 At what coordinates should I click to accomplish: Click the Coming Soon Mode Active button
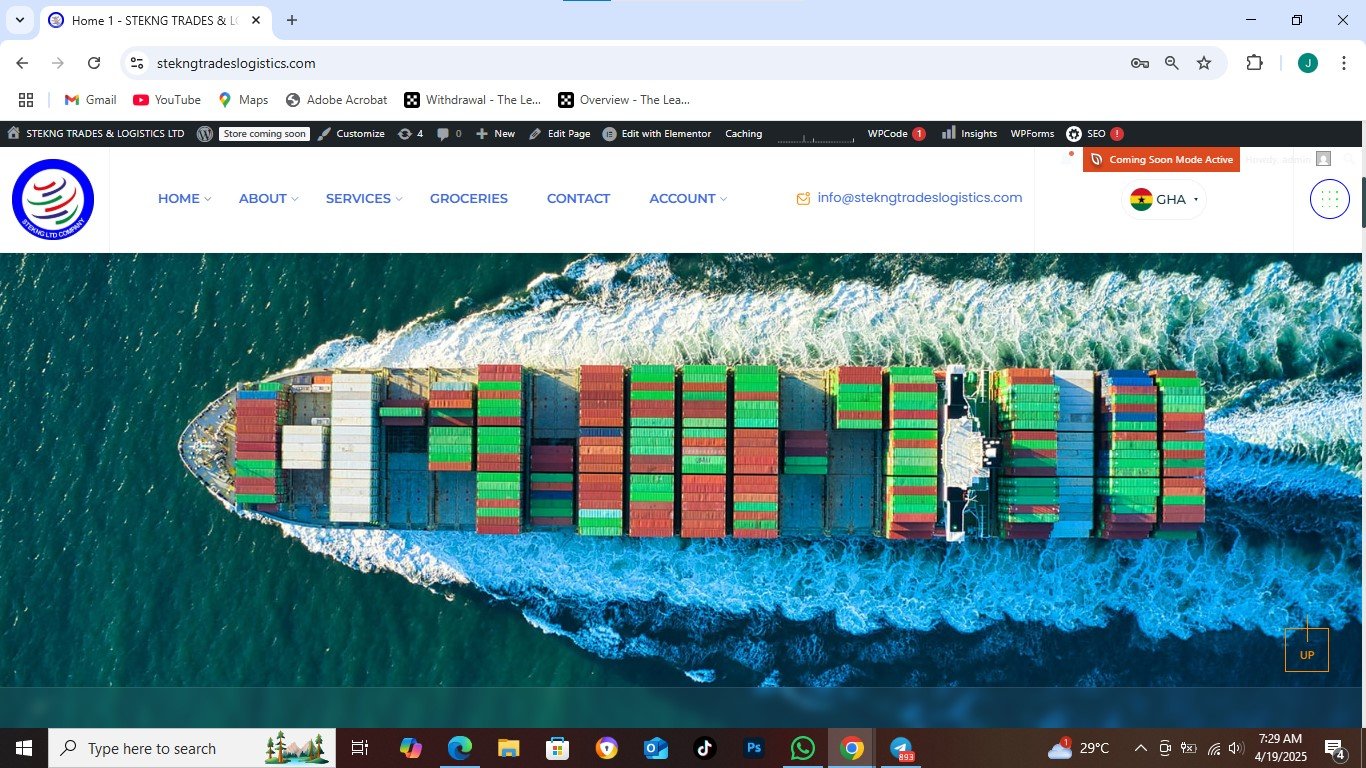coord(1161,160)
